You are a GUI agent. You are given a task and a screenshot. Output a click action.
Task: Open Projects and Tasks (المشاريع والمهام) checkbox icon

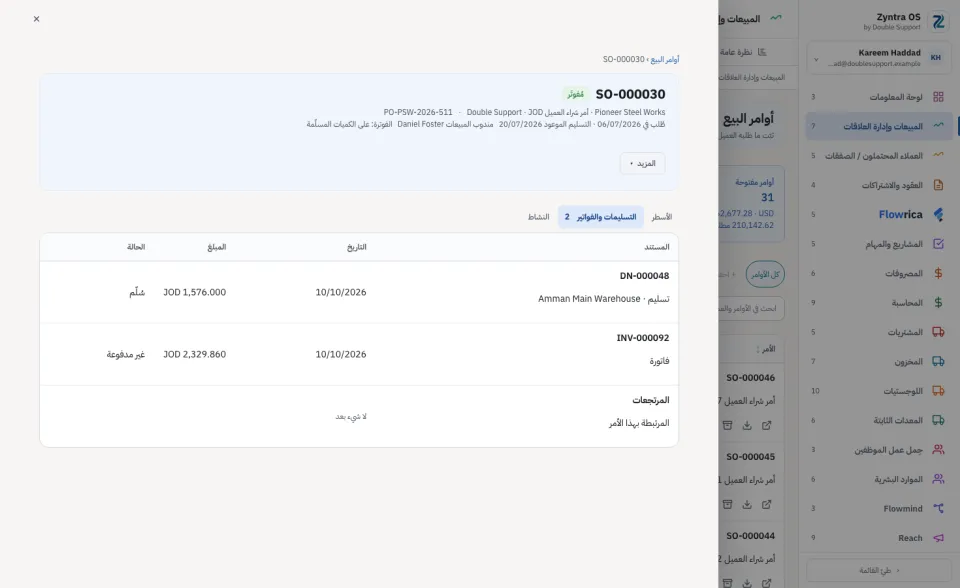(938, 244)
